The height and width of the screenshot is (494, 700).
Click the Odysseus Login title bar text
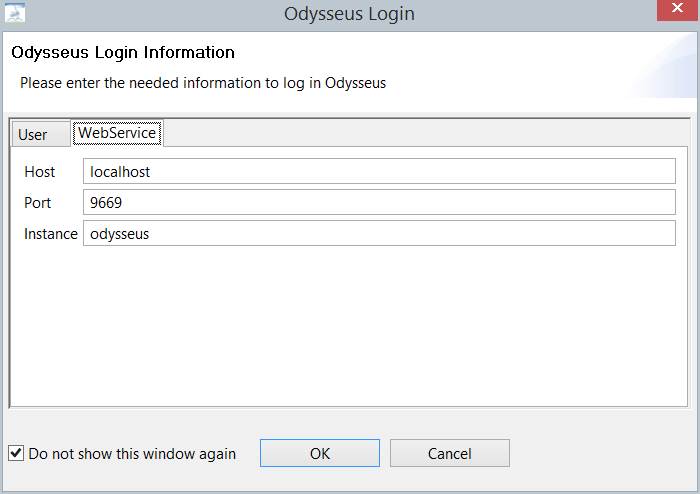pos(349,14)
